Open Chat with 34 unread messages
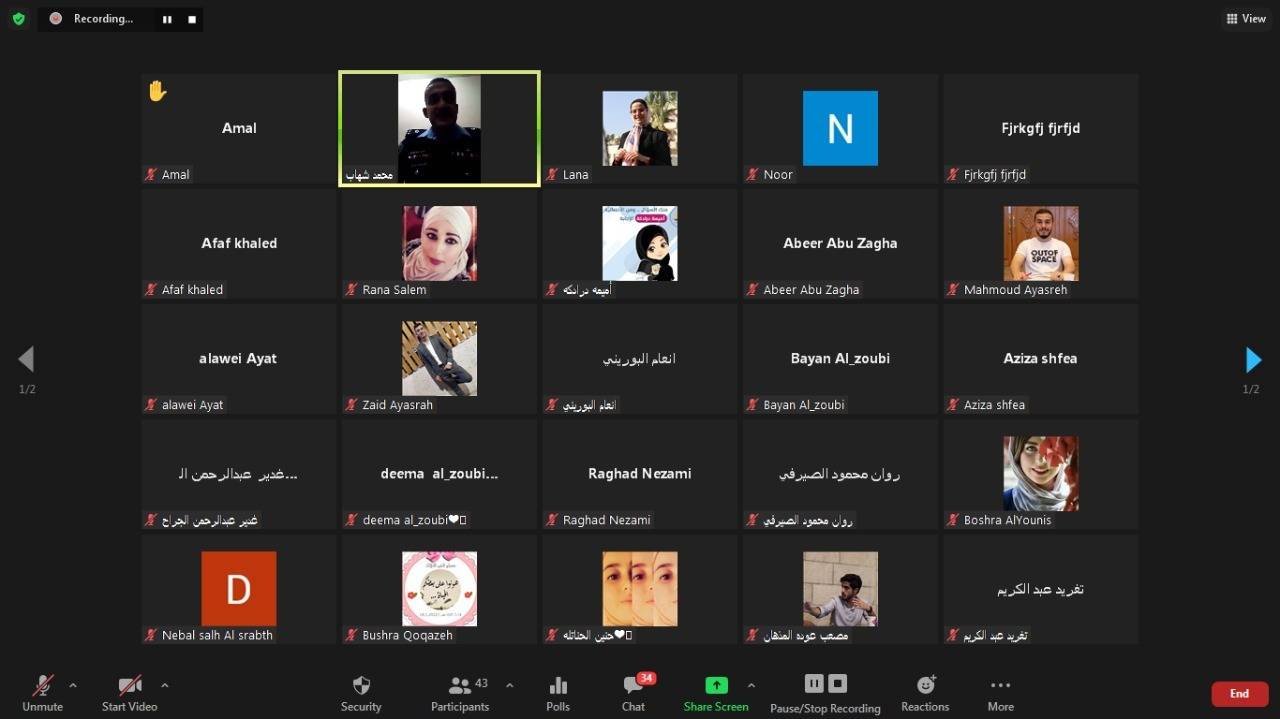1280x719 pixels. pos(634,693)
